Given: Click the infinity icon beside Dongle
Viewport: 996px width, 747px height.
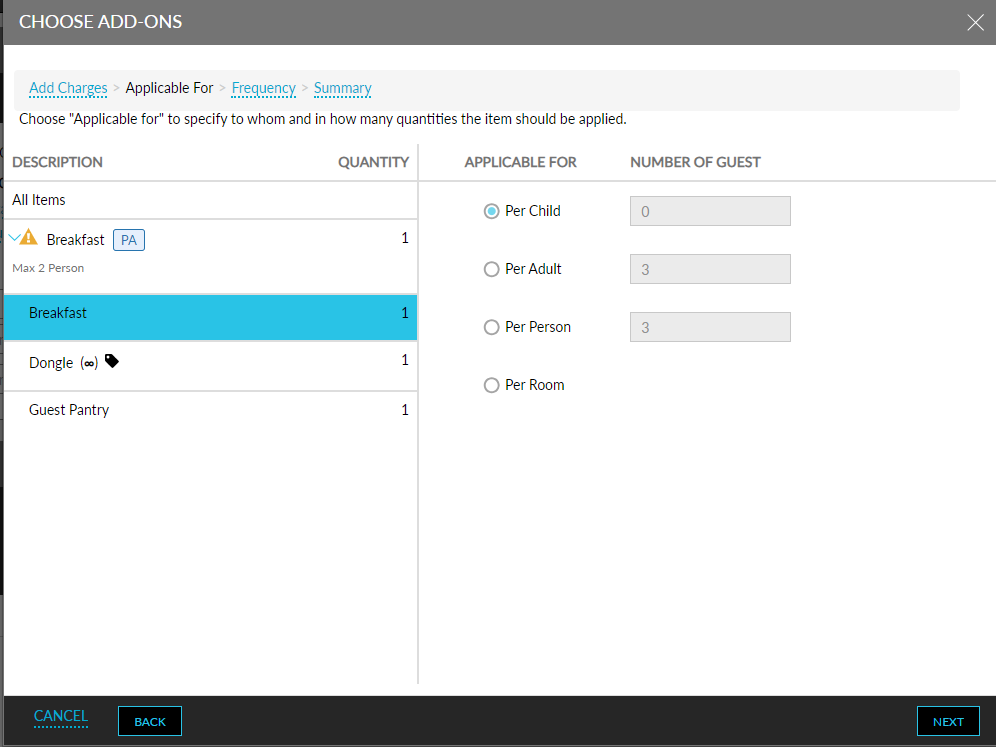Looking at the screenshot, I should 91,362.
